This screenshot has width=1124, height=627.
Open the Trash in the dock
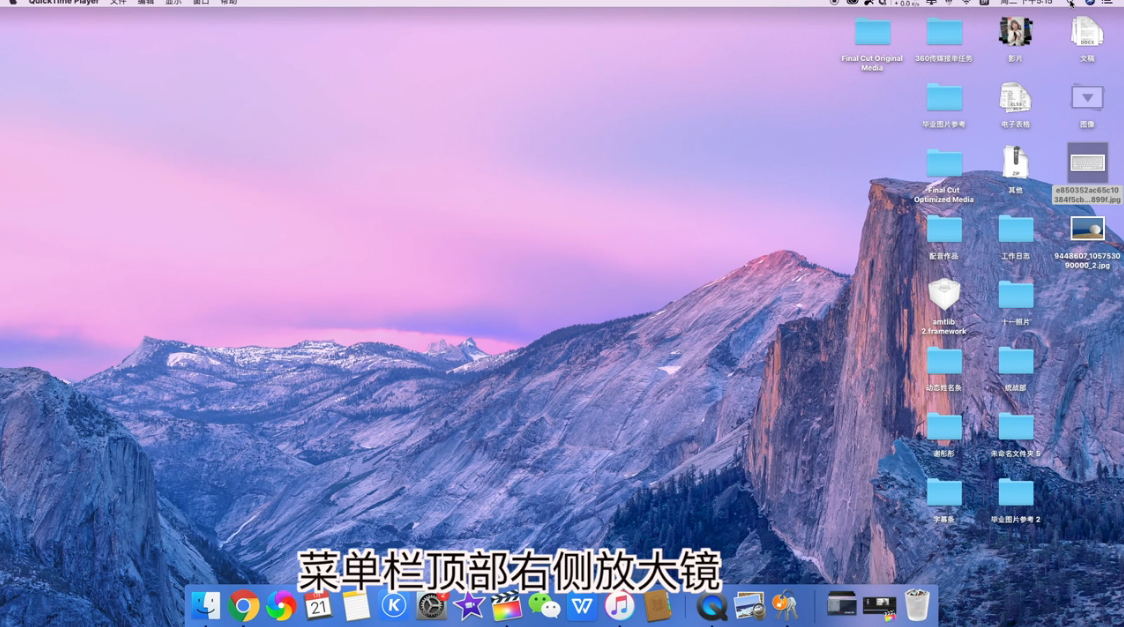click(x=917, y=606)
